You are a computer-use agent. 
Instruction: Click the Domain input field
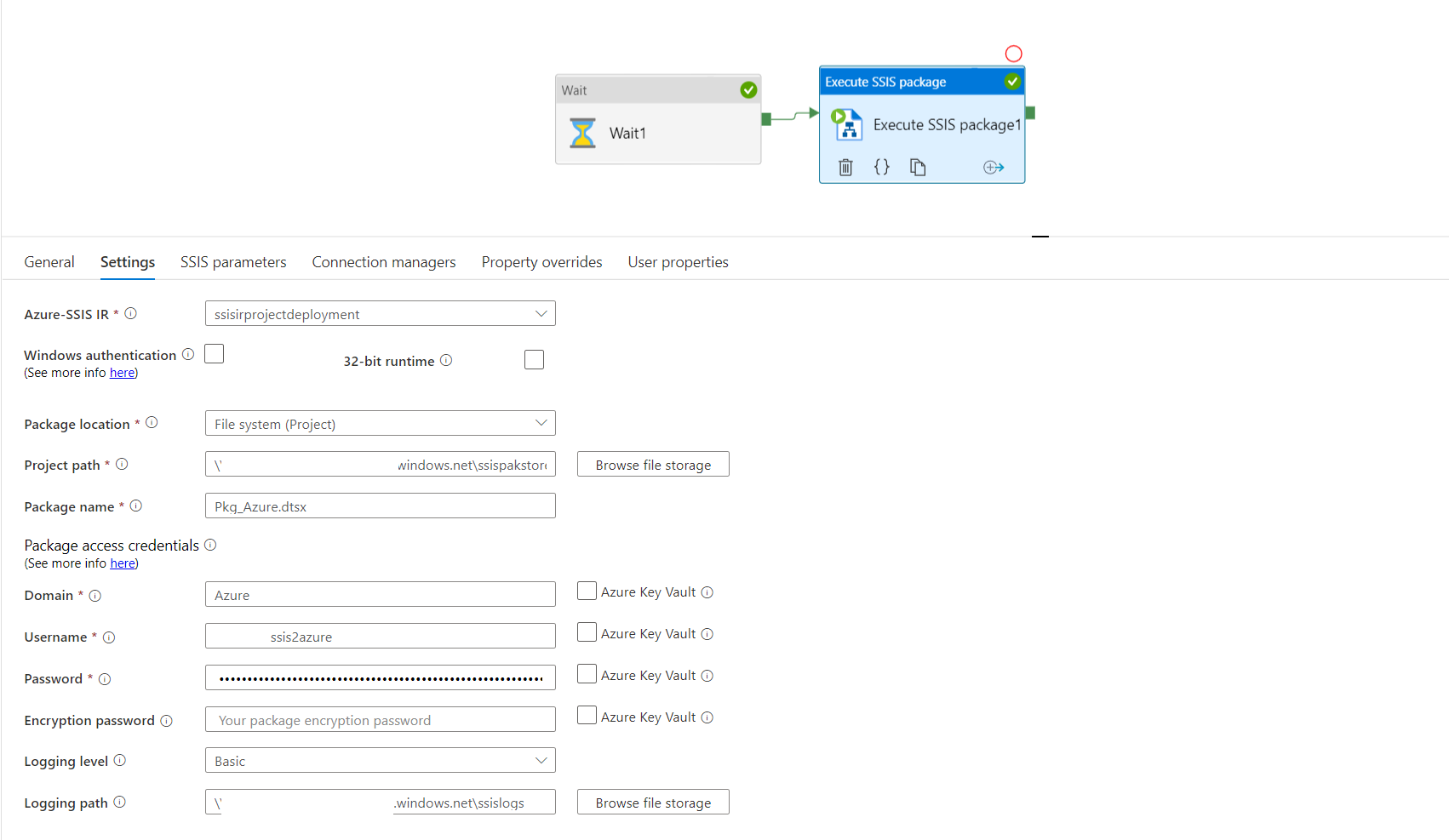tap(381, 594)
